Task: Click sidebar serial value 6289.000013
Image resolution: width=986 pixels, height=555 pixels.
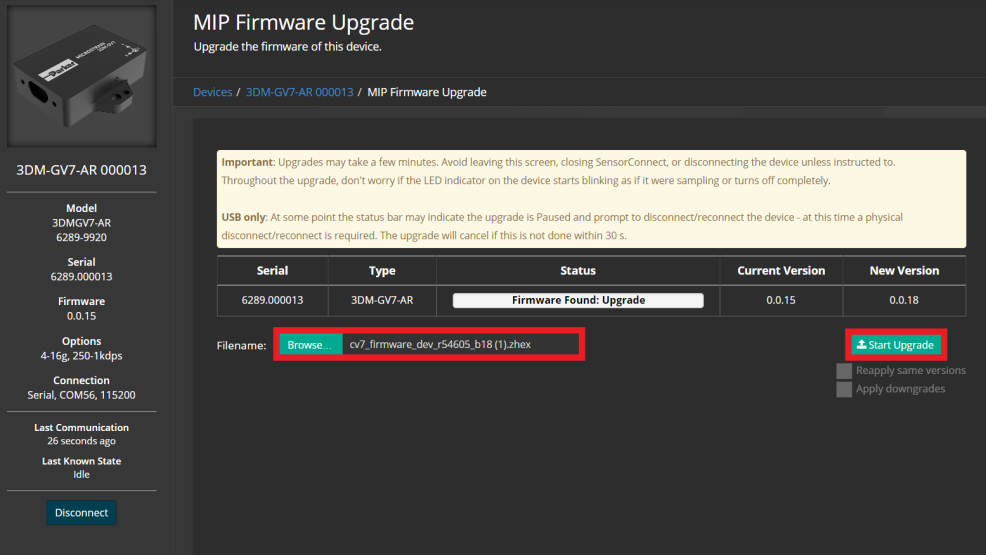Action: pos(81,277)
